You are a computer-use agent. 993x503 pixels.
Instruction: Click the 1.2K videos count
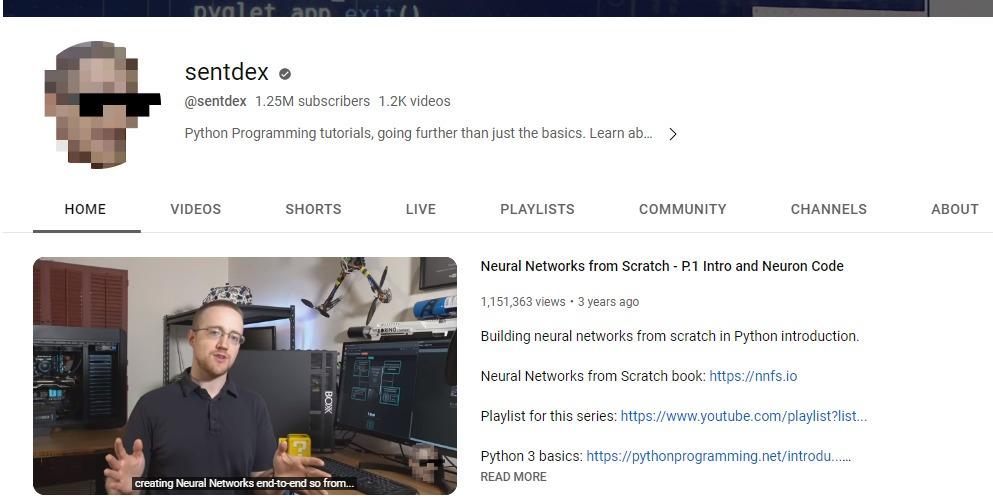(x=414, y=101)
